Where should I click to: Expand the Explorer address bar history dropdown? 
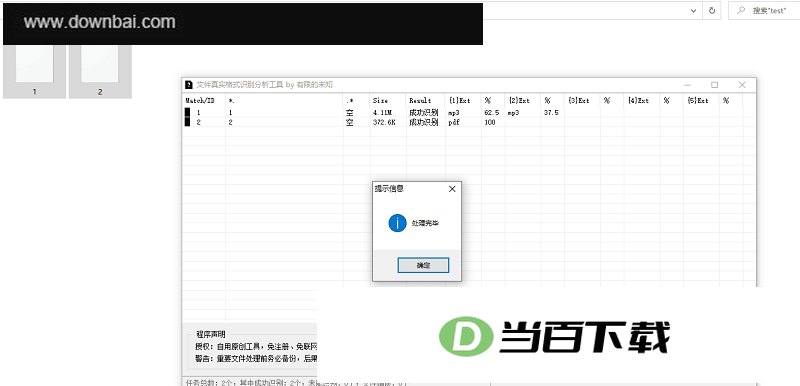click(693, 11)
